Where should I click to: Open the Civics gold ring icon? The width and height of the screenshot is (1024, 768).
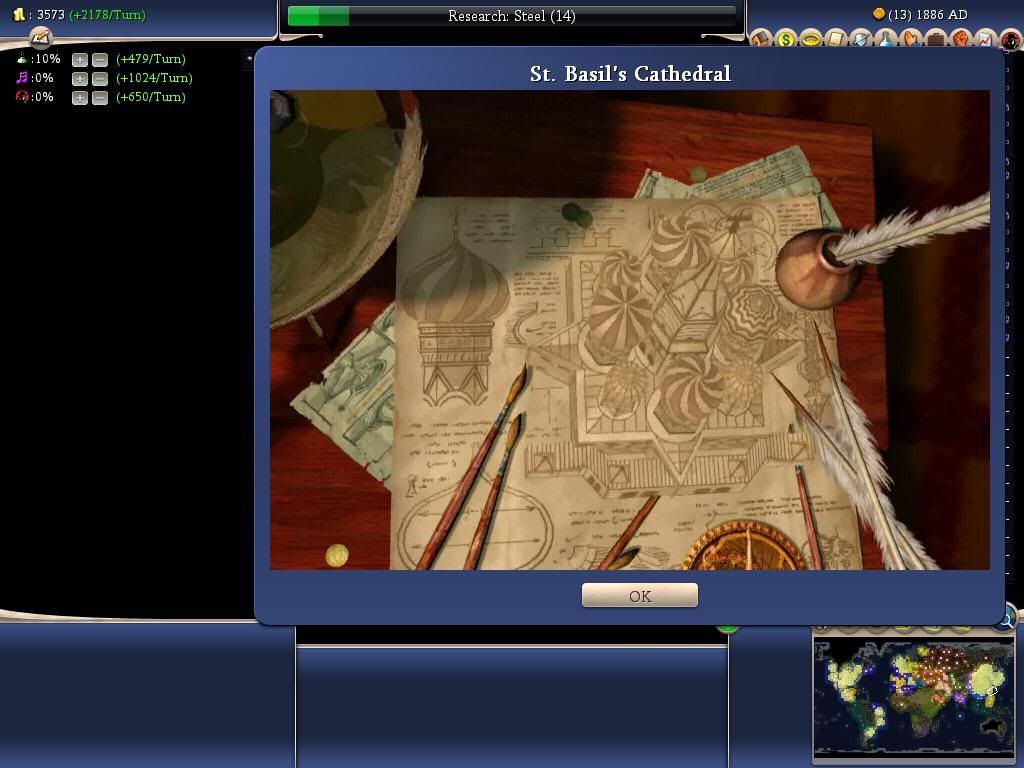pyautogui.click(x=811, y=38)
